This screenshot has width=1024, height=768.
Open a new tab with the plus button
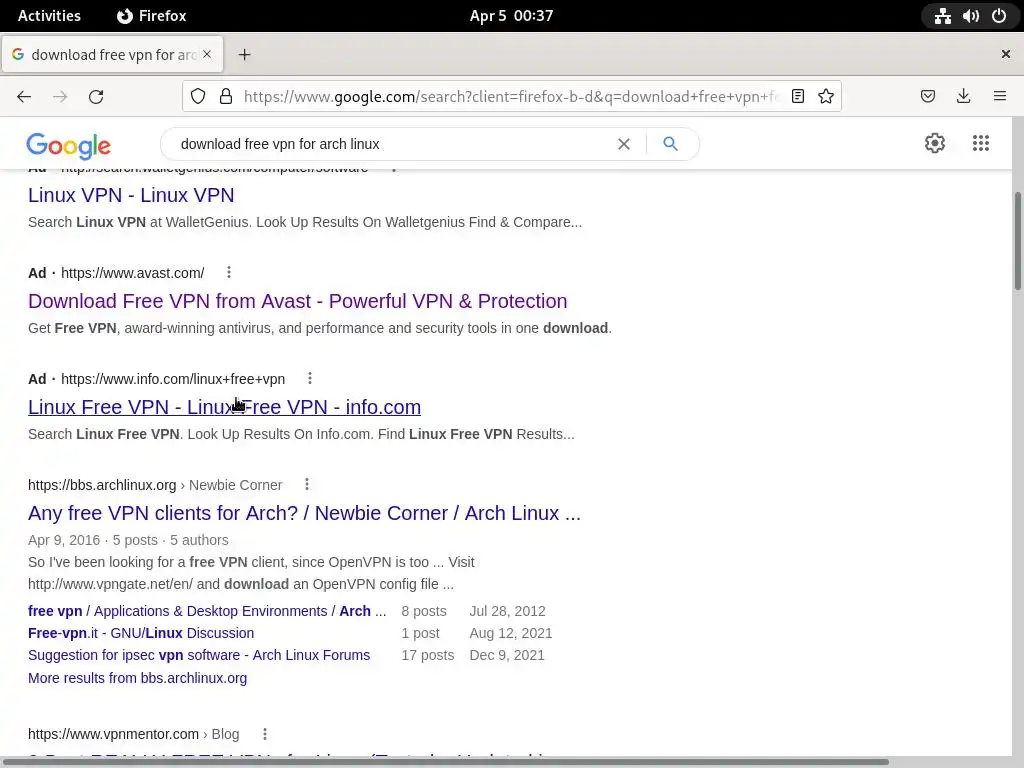coord(244,55)
